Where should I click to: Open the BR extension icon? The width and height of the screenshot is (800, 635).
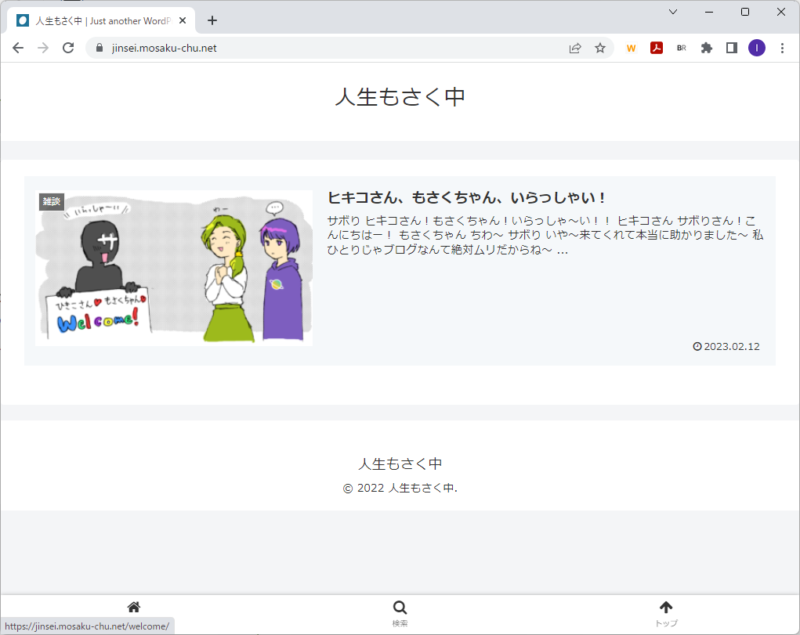click(680, 47)
